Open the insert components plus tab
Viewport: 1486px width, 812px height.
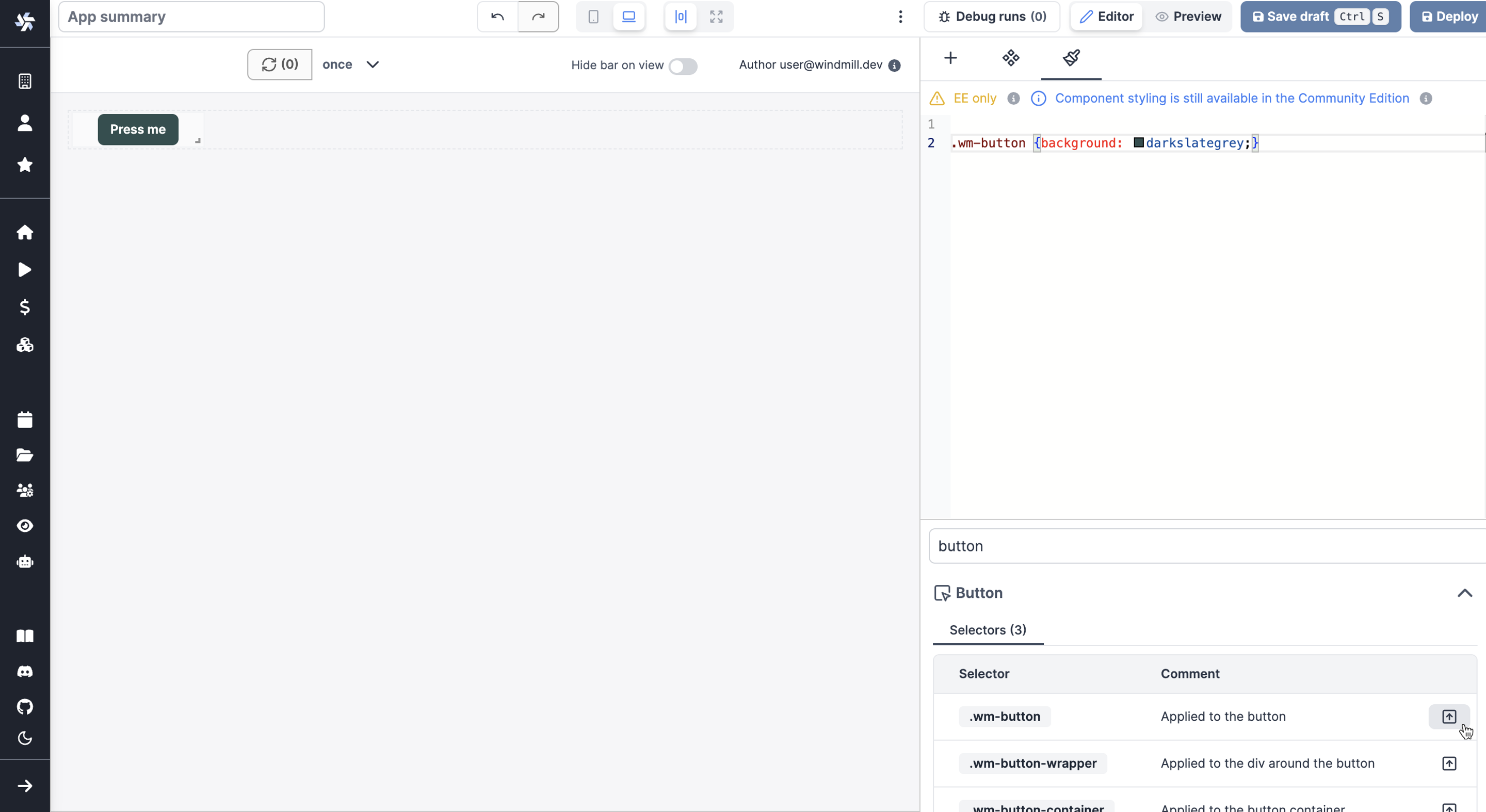tap(950, 58)
